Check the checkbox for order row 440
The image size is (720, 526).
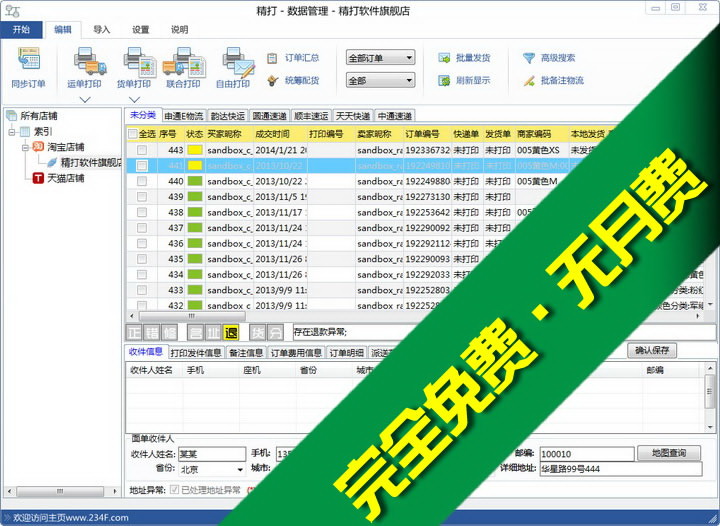[x=142, y=181]
